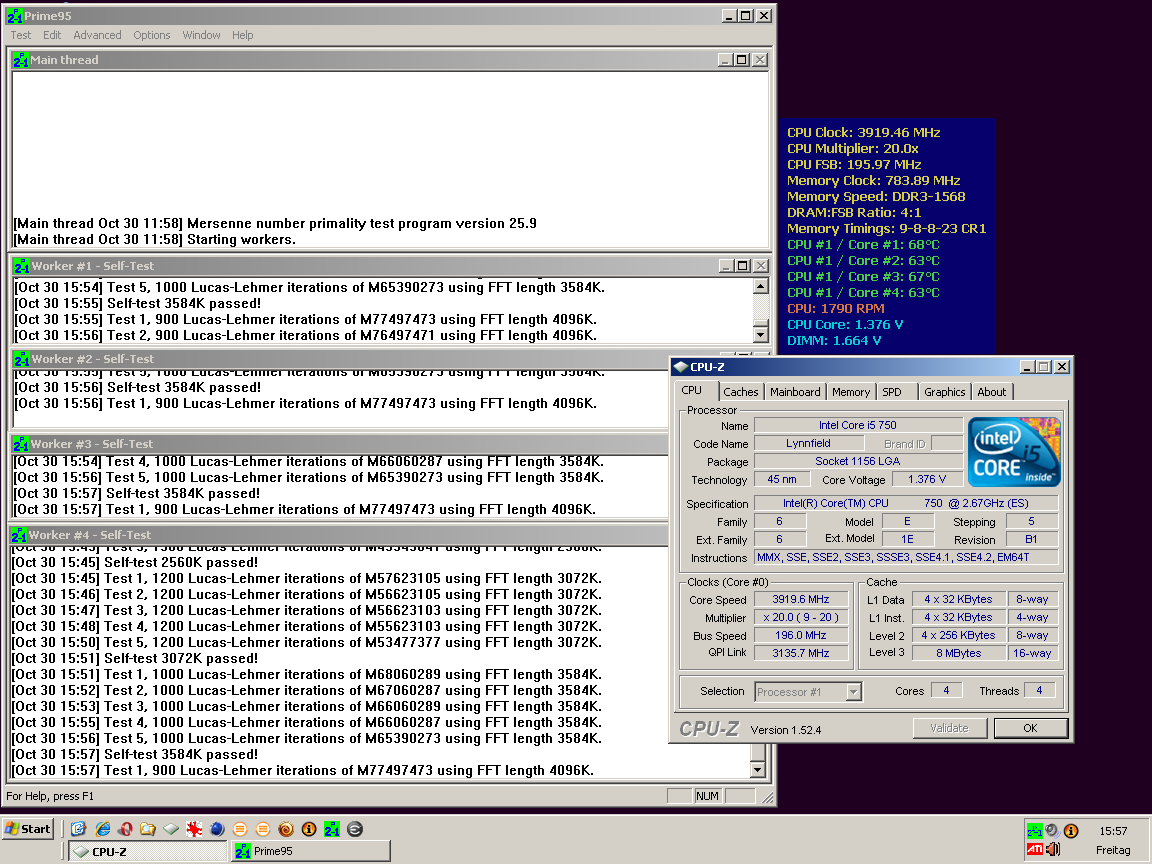
Task: Open Opera browser from quick launch
Action: (124, 829)
